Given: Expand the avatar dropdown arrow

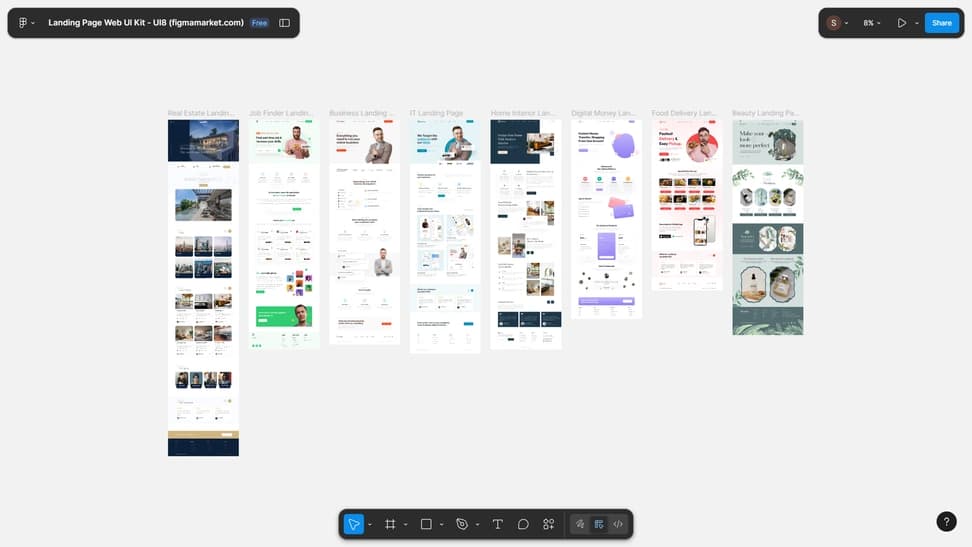Looking at the screenshot, I should [x=846, y=23].
